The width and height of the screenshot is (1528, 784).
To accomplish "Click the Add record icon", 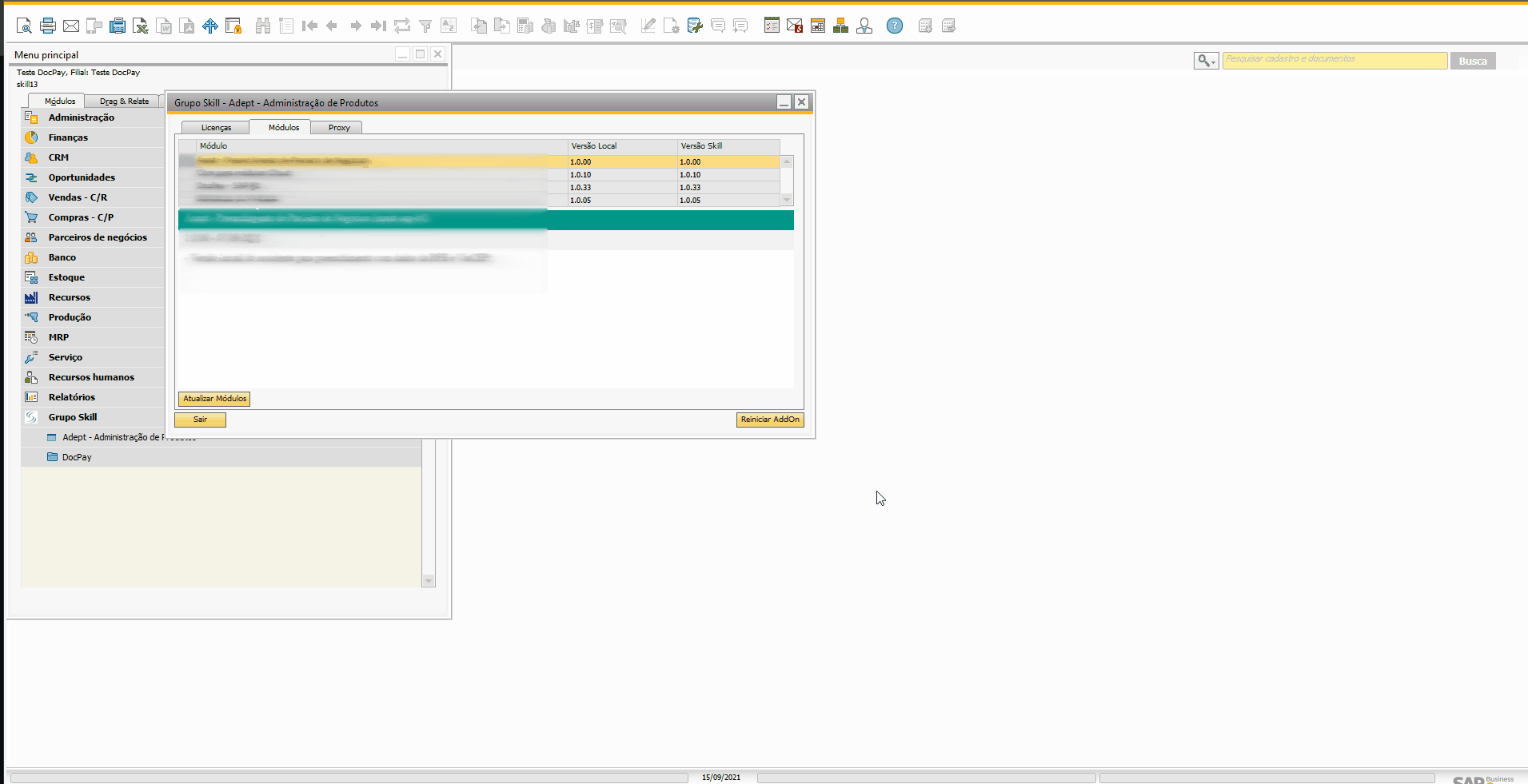I will [286, 26].
